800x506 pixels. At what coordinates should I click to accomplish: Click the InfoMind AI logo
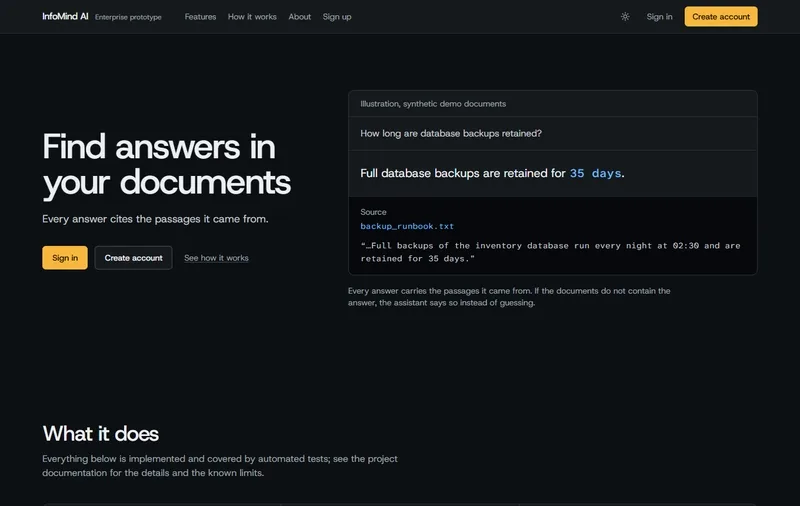65,16
